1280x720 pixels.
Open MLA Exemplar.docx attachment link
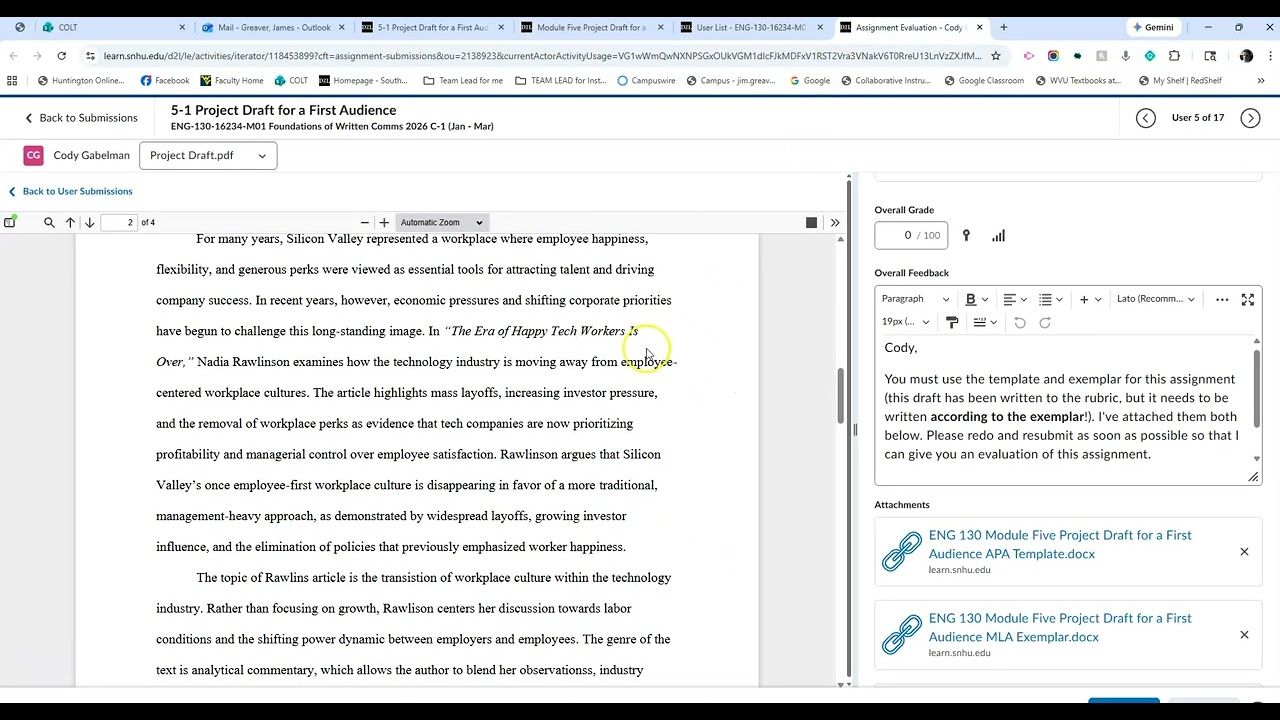(1060, 627)
